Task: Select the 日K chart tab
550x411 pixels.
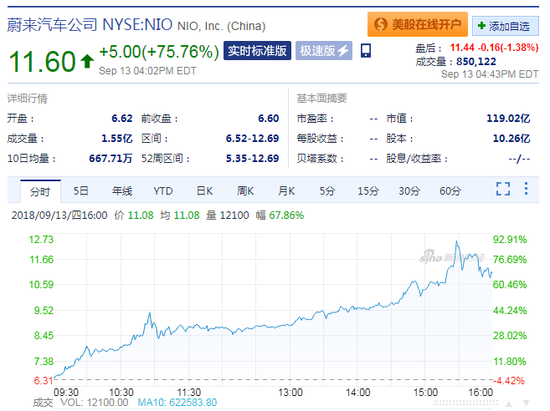Action: 204,191
